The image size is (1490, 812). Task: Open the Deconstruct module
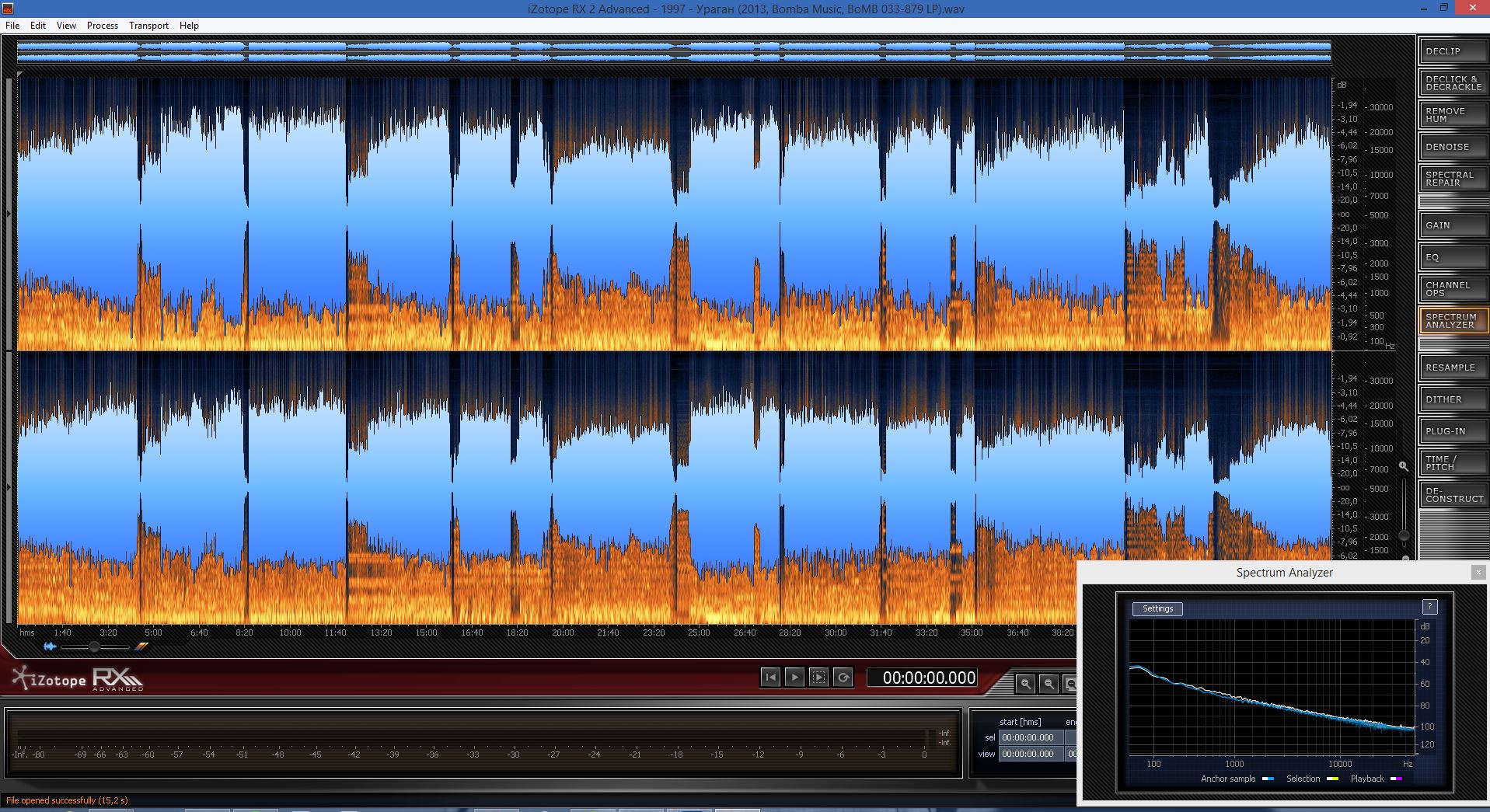click(x=1453, y=495)
